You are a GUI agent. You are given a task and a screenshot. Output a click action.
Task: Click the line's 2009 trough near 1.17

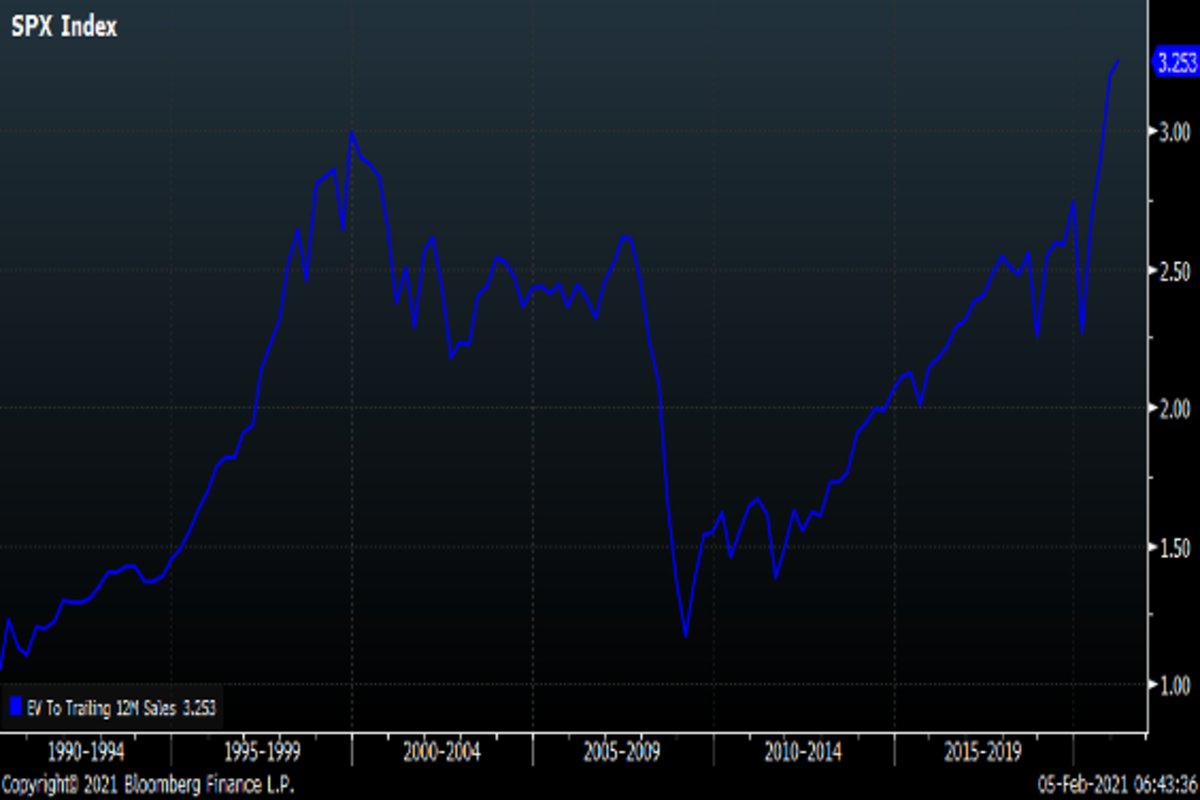tap(686, 635)
